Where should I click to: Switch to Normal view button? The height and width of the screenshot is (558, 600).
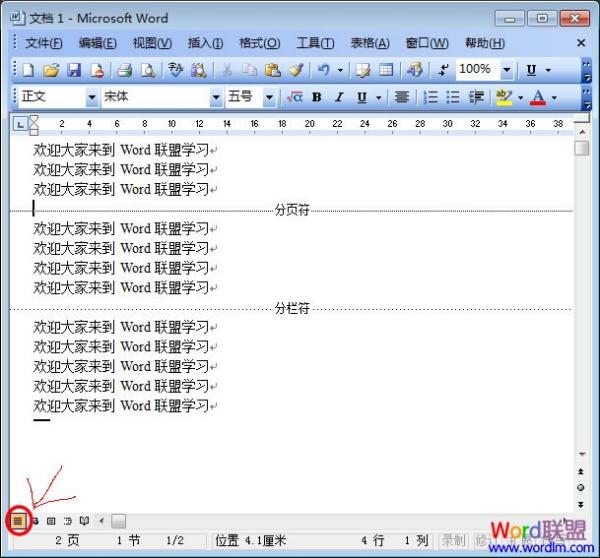click(x=18, y=521)
